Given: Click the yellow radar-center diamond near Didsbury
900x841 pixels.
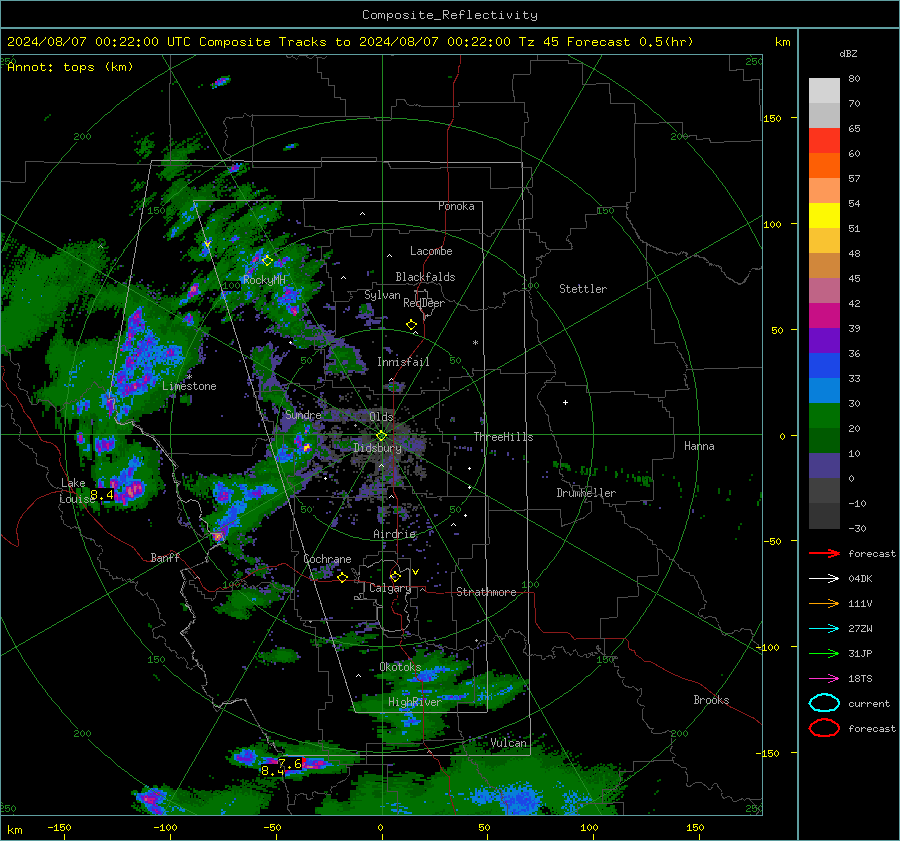Looking at the screenshot, I should click(x=381, y=436).
